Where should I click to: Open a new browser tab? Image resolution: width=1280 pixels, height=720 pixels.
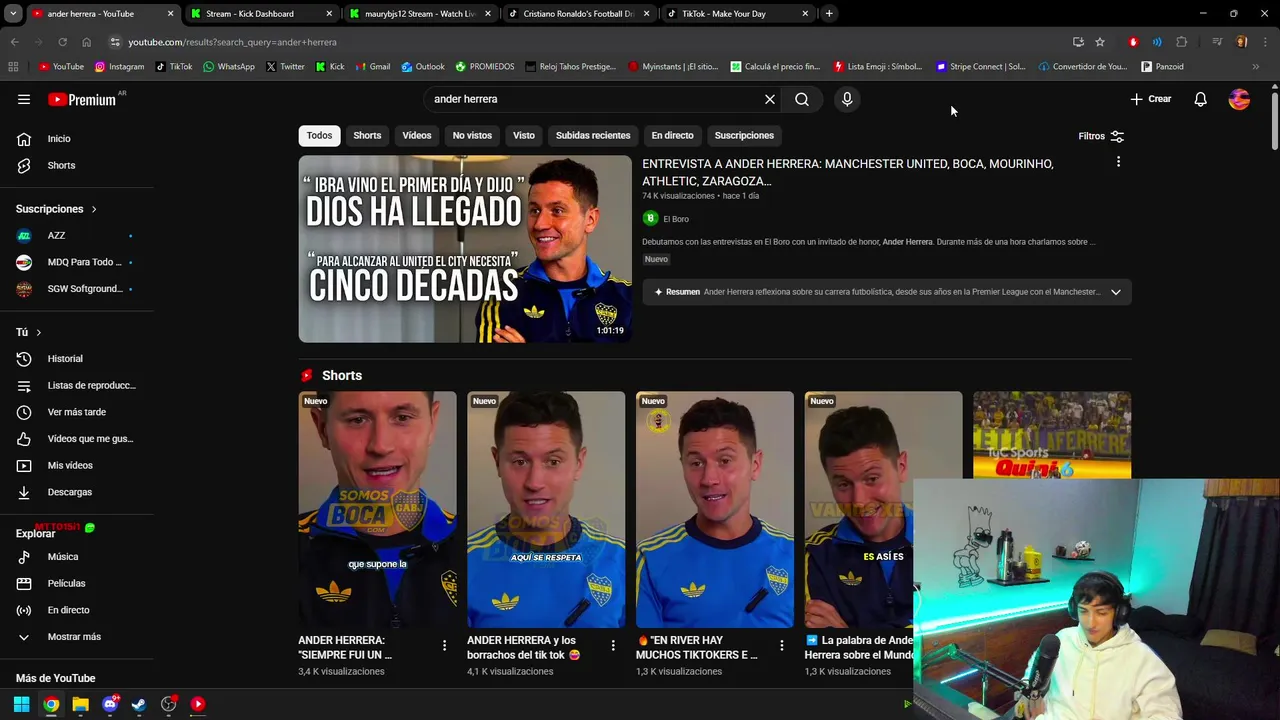(829, 14)
